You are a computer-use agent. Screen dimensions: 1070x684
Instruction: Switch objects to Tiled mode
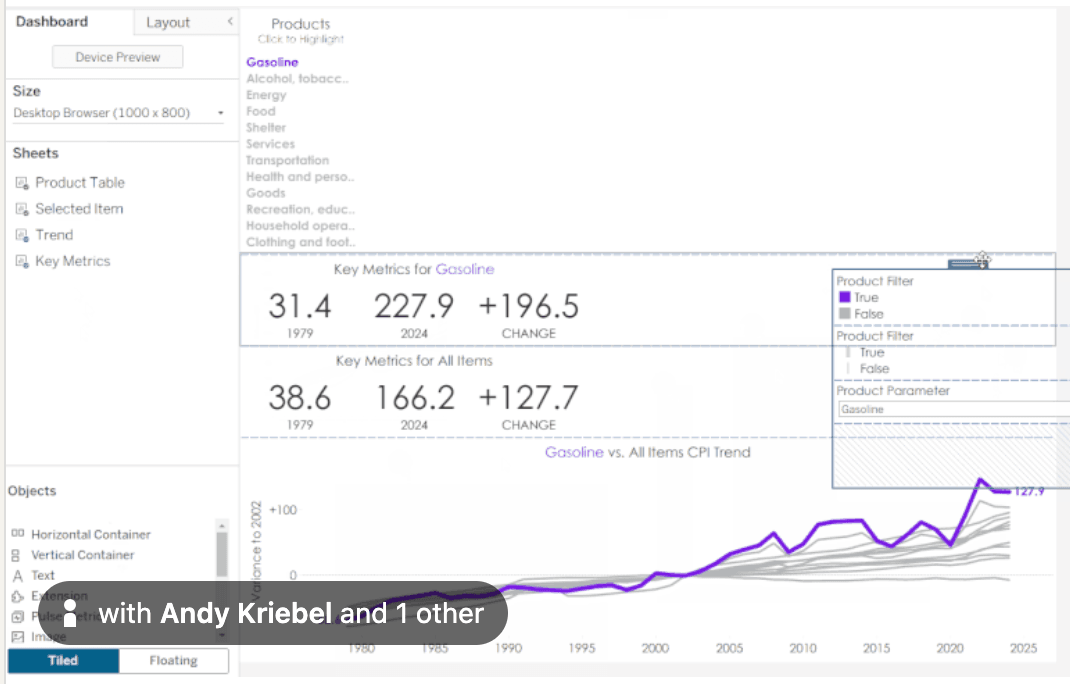tap(63, 661)
